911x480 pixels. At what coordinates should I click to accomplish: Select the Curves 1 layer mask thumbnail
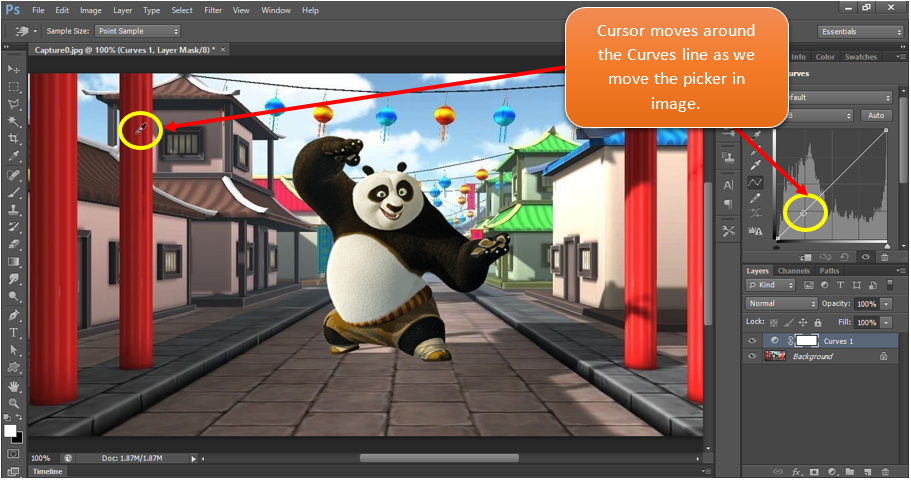pos(806,341)
